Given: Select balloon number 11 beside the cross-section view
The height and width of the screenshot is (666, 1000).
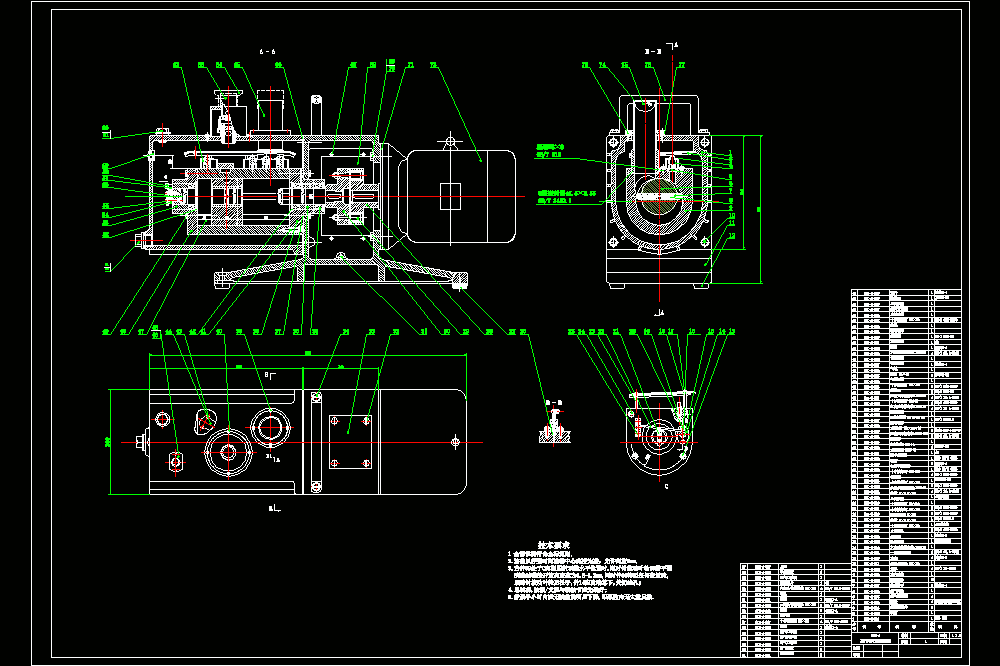Looking at the screenshot, I should pos(732,223).
